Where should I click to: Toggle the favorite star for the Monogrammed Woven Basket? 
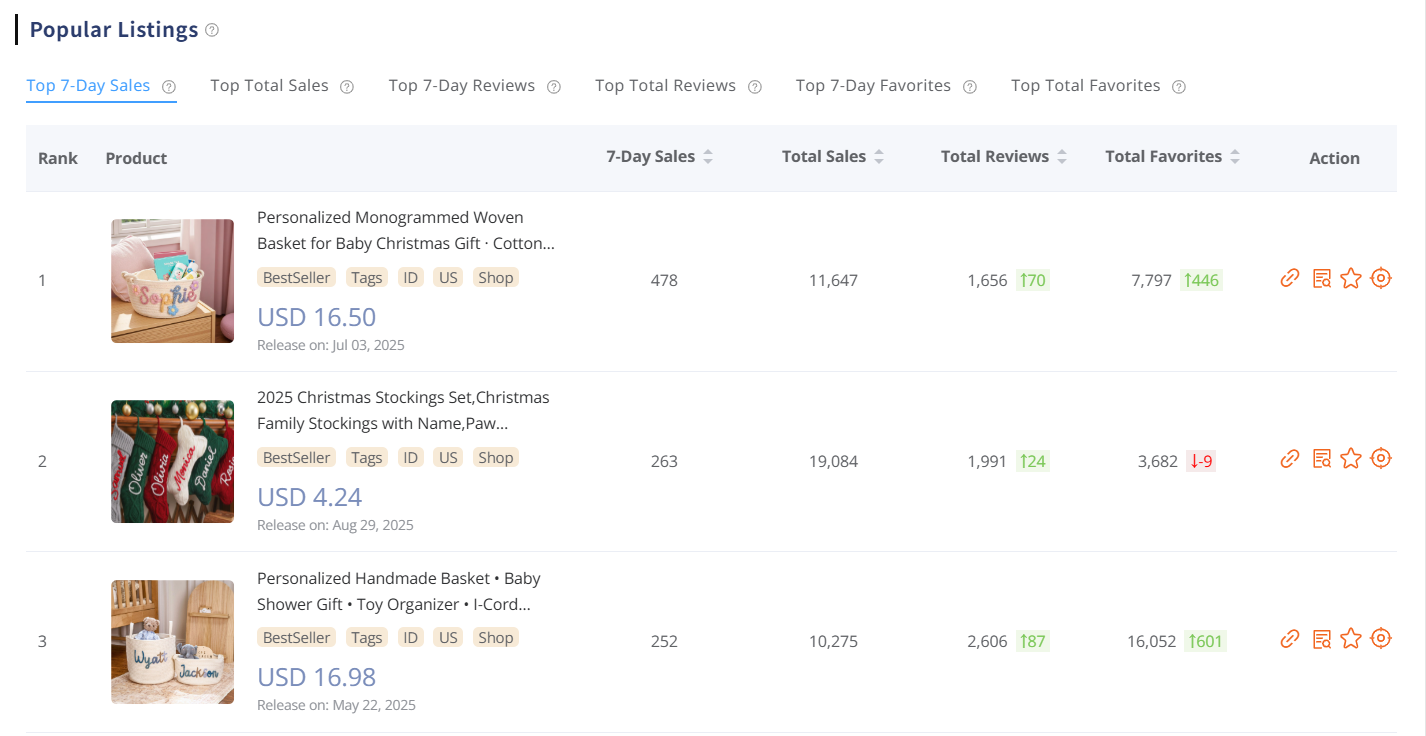coord(1351,278)
